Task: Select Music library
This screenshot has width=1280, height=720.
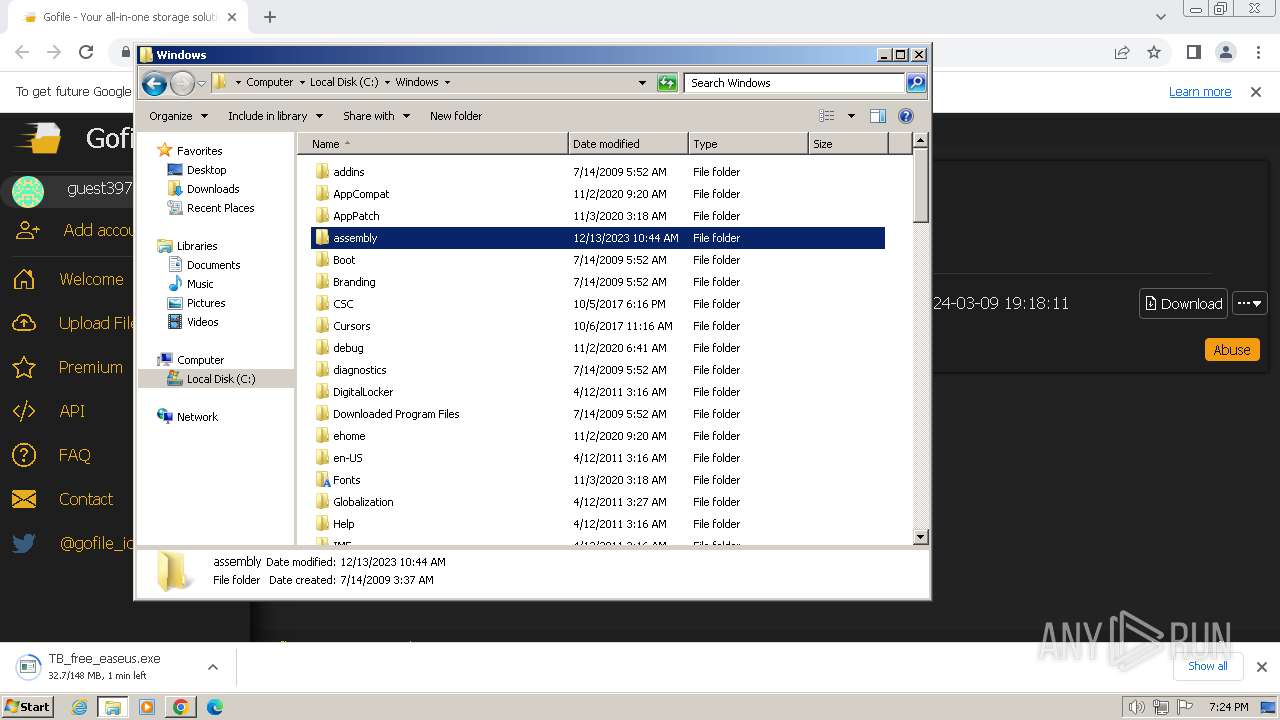Action: point(200,284)
